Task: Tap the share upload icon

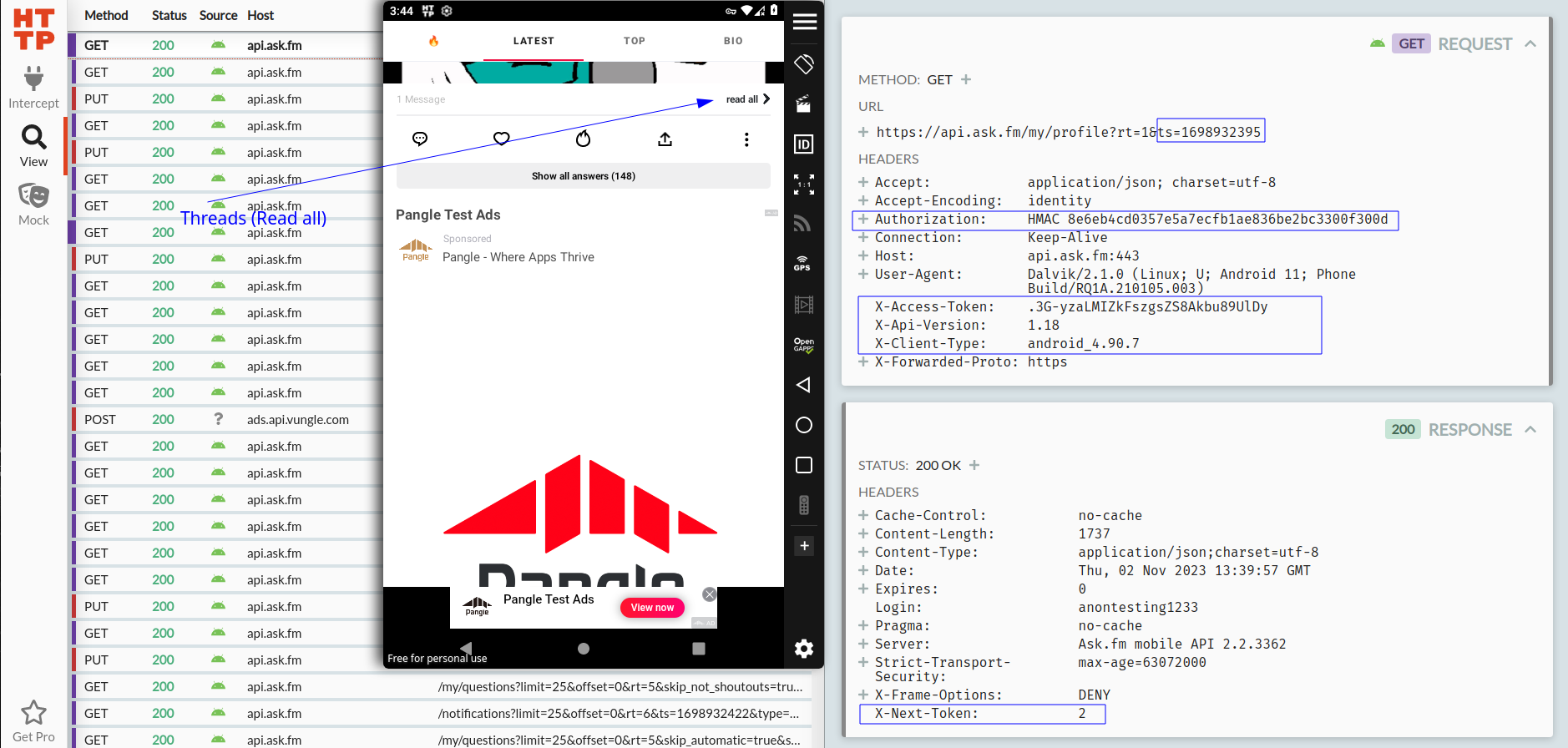Action: click(665, 139)
